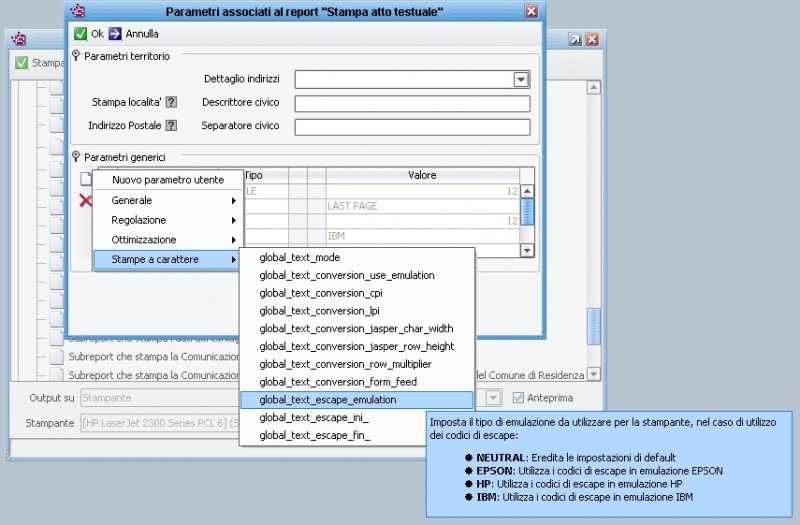800x525 pixels.
Task: Click the app logo in dialog title bar
Action: [x=78, y=10]
